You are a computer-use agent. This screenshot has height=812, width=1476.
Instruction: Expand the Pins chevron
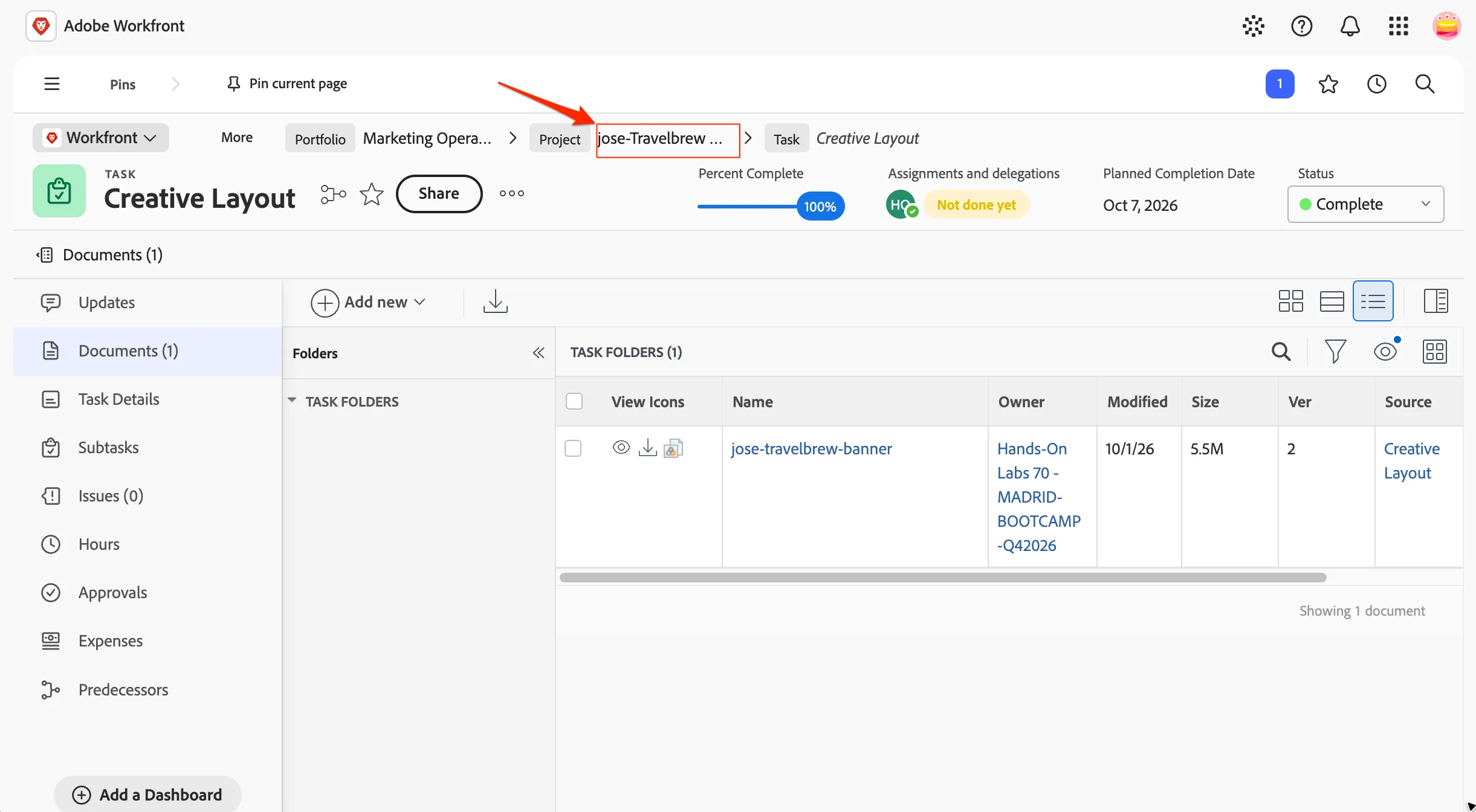coord(175,84)
